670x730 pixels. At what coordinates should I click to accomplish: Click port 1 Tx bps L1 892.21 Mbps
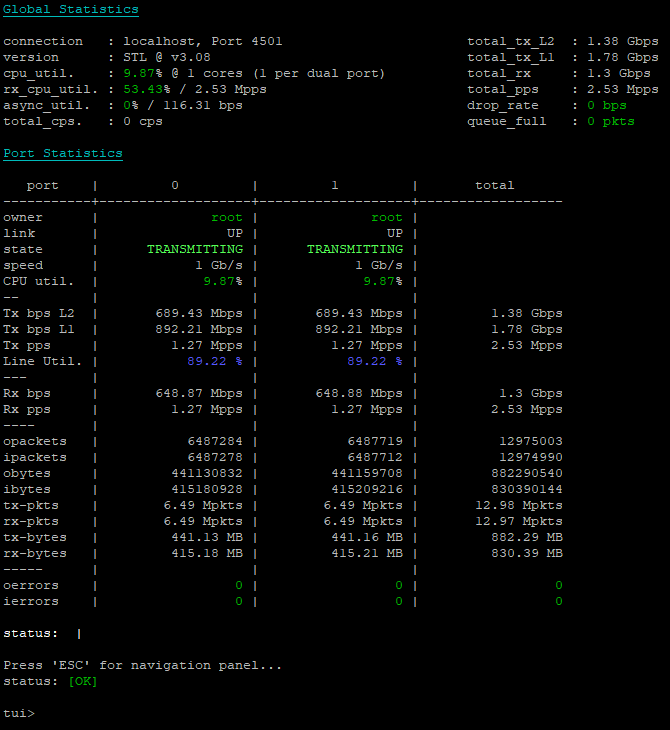coord(359,330)
